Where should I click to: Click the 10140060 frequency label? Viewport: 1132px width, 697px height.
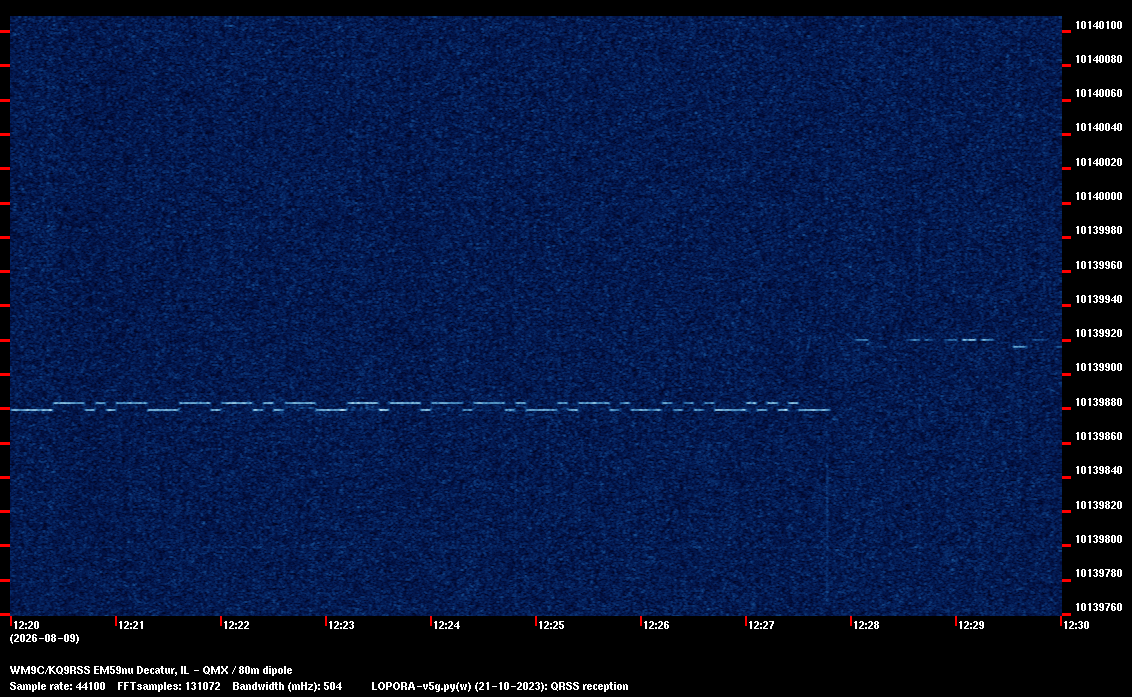coord(1099,93)
